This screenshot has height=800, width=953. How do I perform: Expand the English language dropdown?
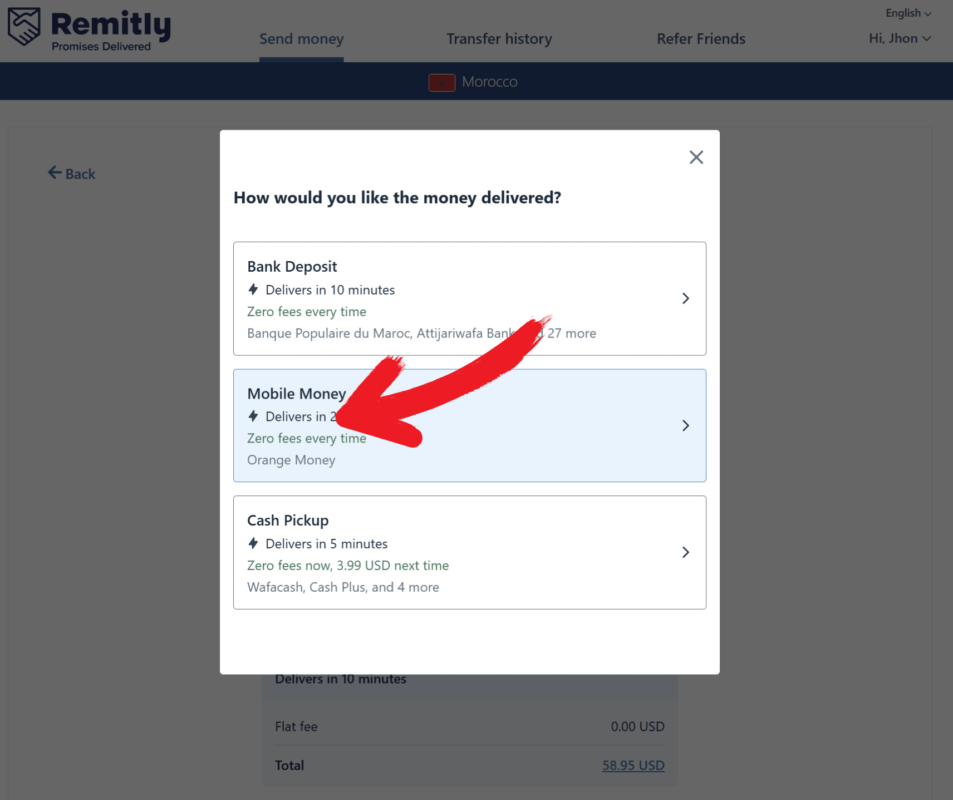[x=908, y=13]
